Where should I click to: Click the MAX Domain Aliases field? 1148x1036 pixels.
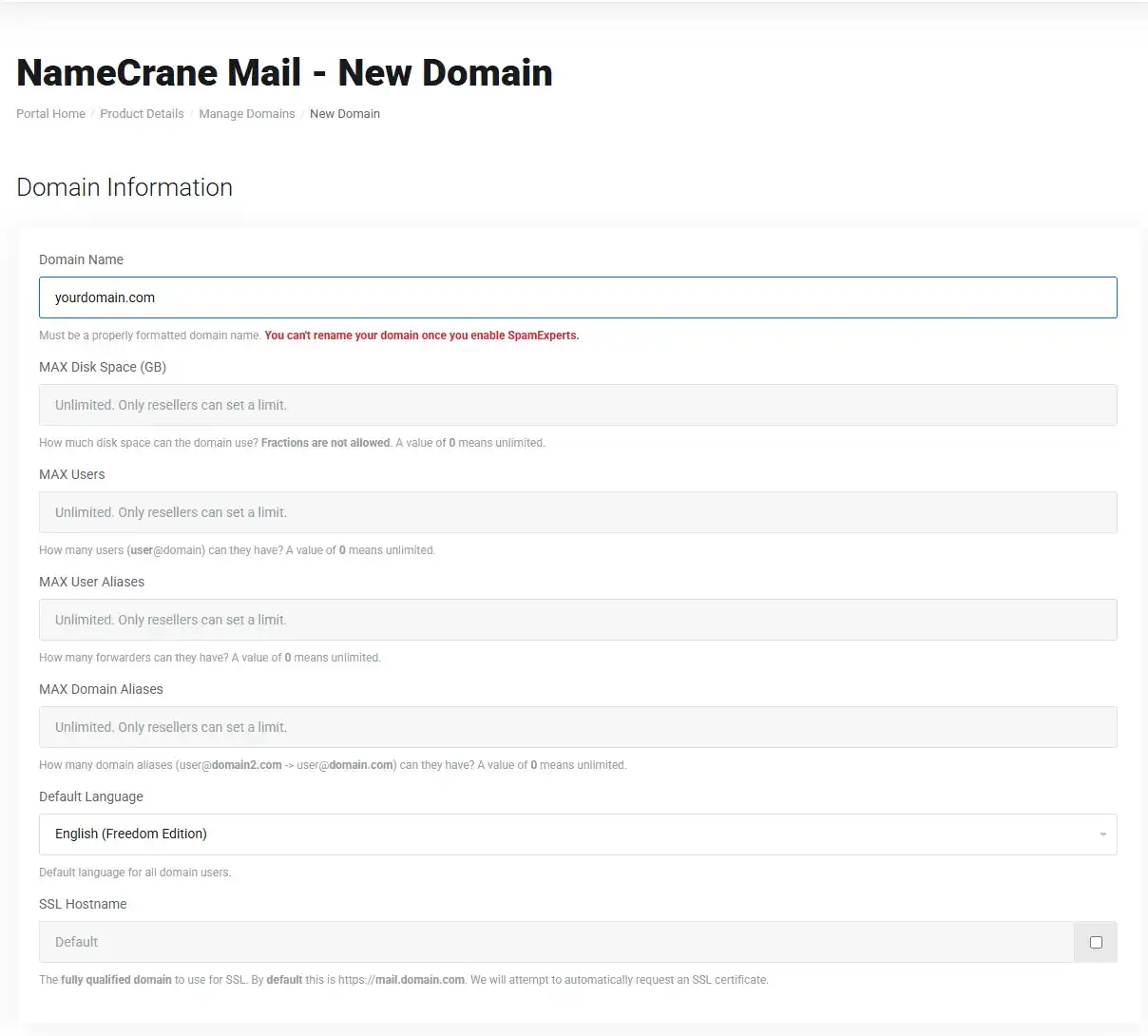tap(578, 726)
